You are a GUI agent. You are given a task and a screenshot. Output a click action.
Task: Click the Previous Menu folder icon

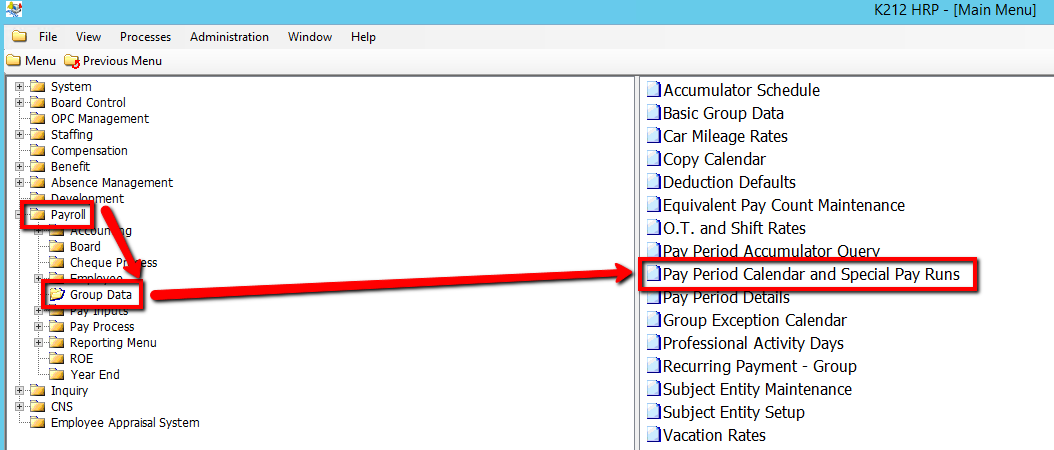point(71,61)
